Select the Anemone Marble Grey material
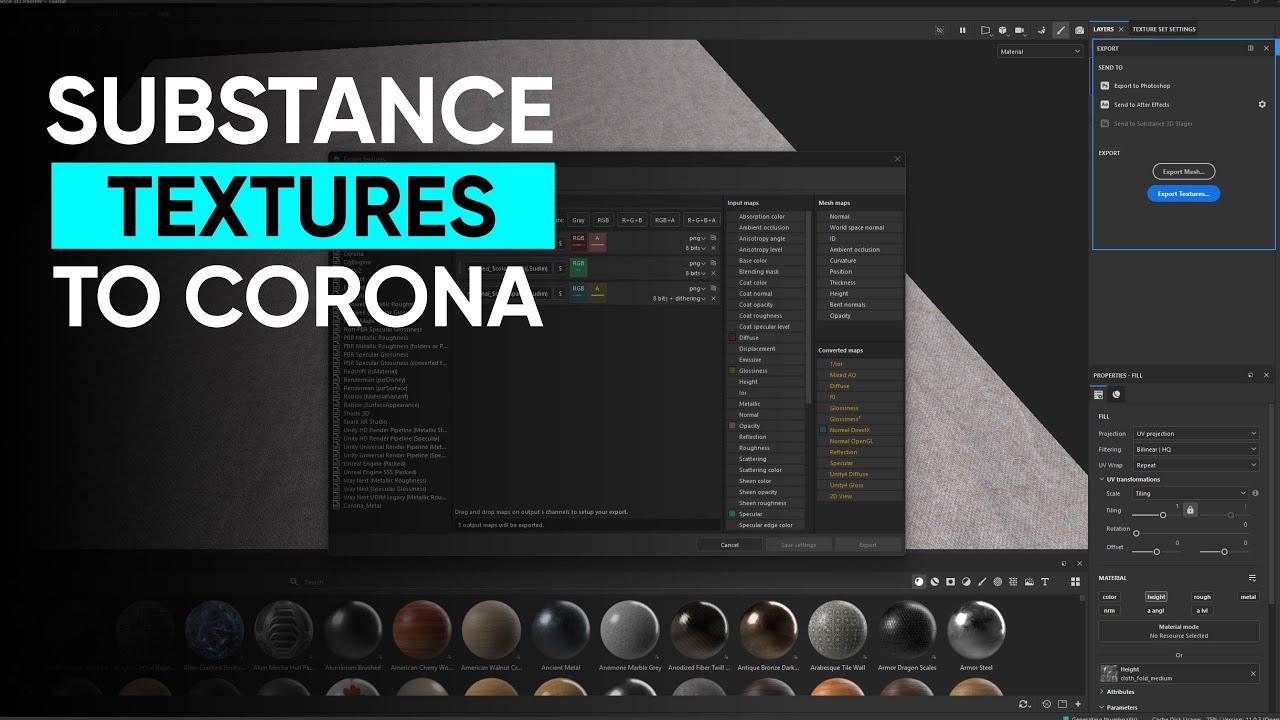Screen dimensions: 1280x720 click(x=630, y=630)
